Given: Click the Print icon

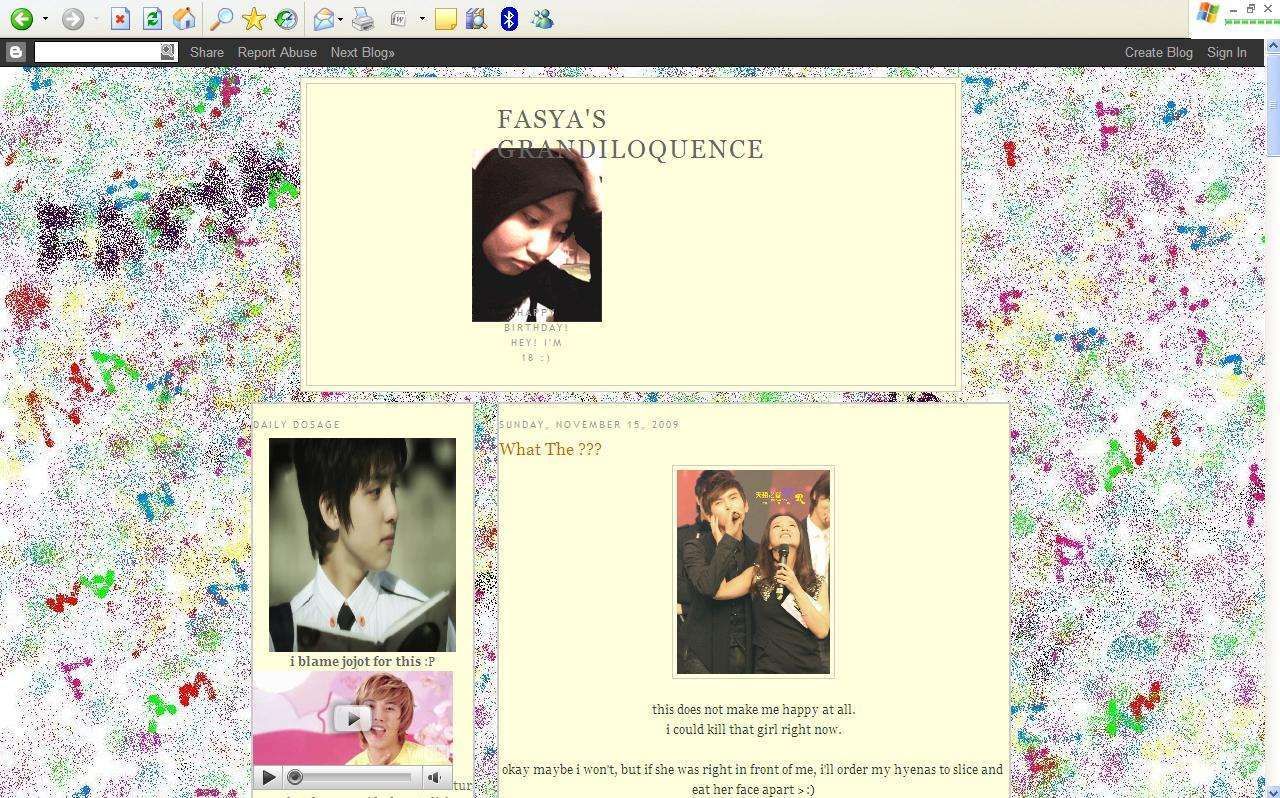Looking at the screenshot, I should (364, 19).
